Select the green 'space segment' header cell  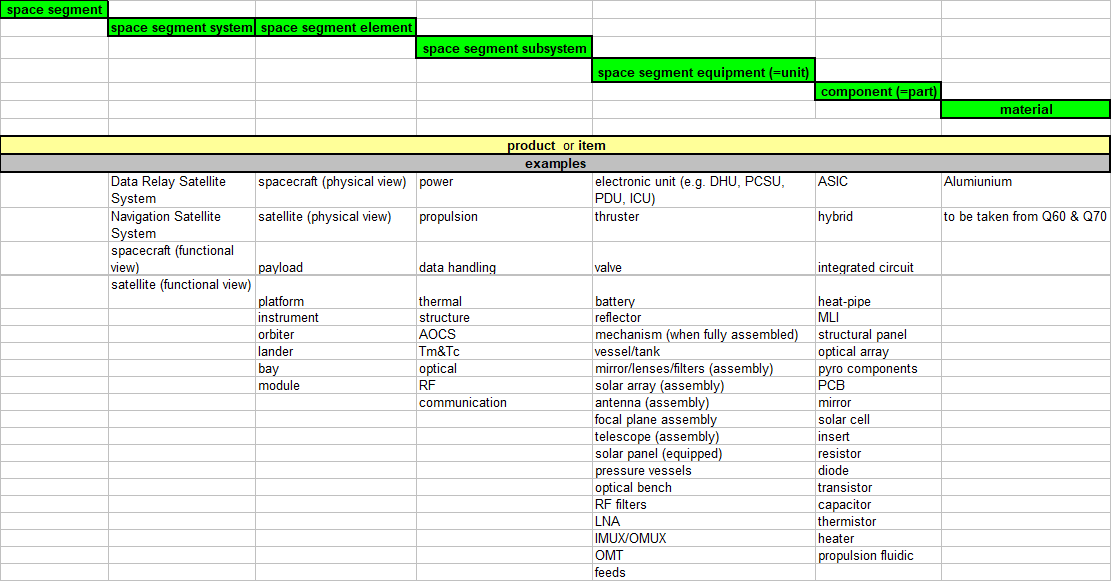tap(54, 10)
